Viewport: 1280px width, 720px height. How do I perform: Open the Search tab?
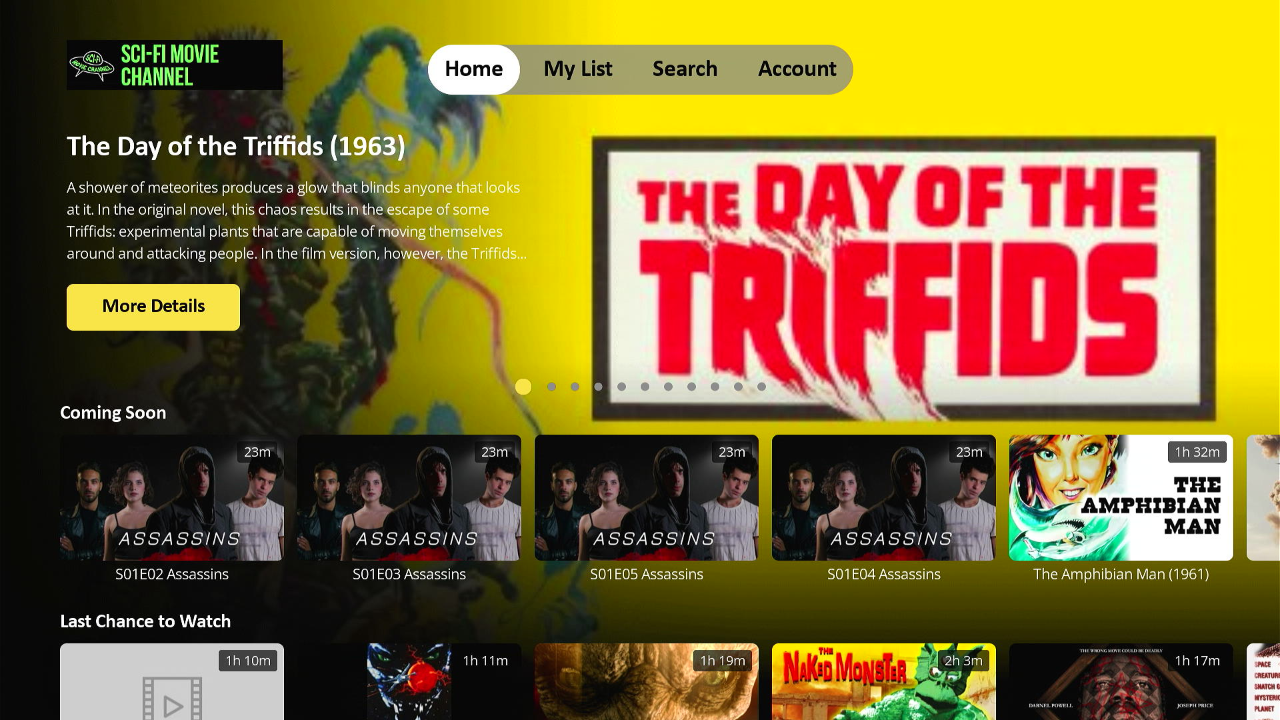pos(685,69)
